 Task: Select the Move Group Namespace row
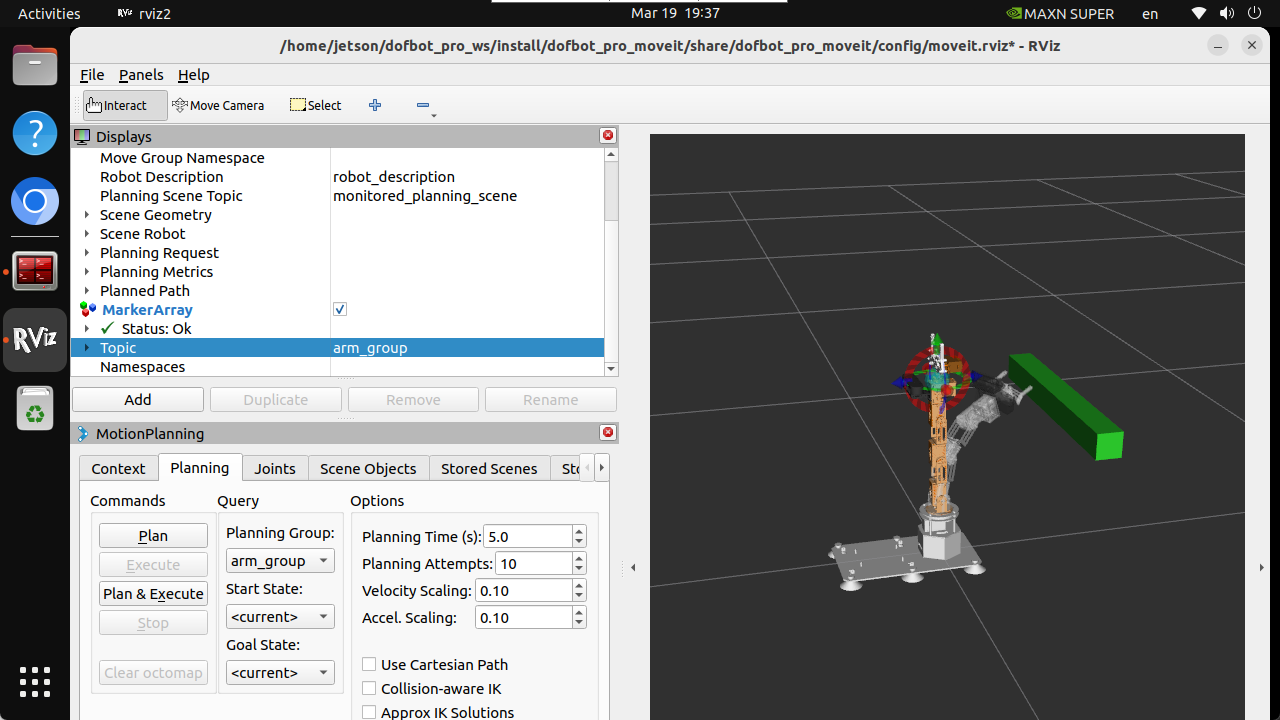coord(338,158)
